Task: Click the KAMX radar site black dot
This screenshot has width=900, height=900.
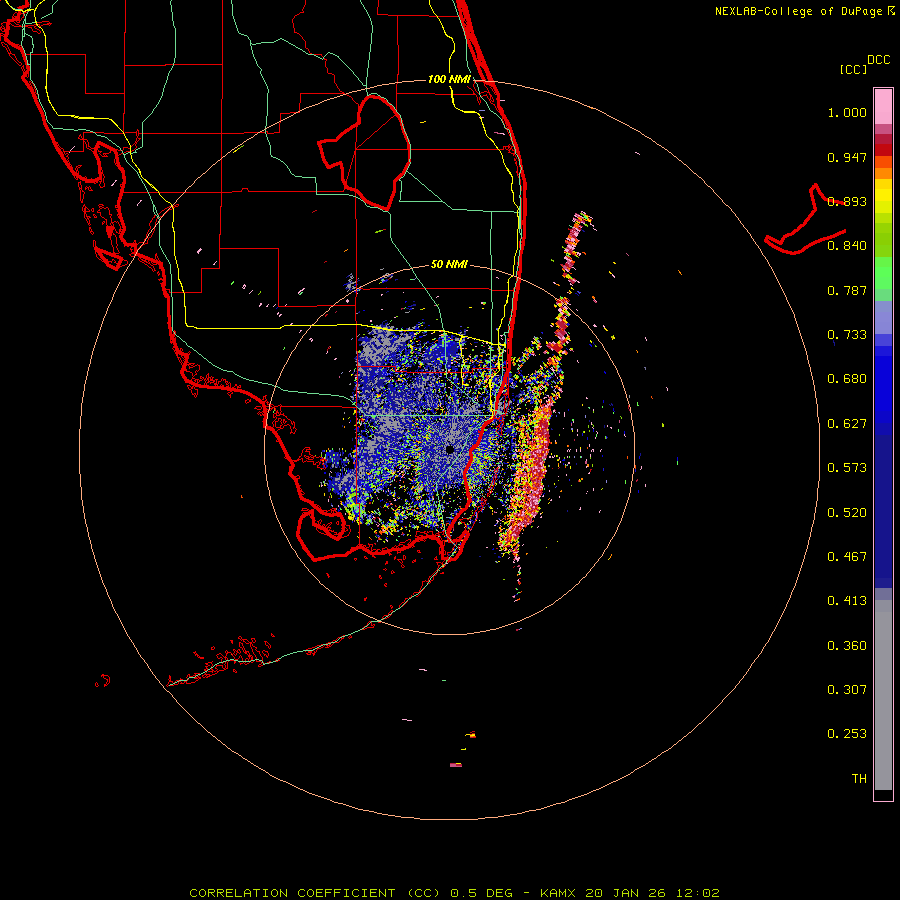Action: tap(450, 449)
